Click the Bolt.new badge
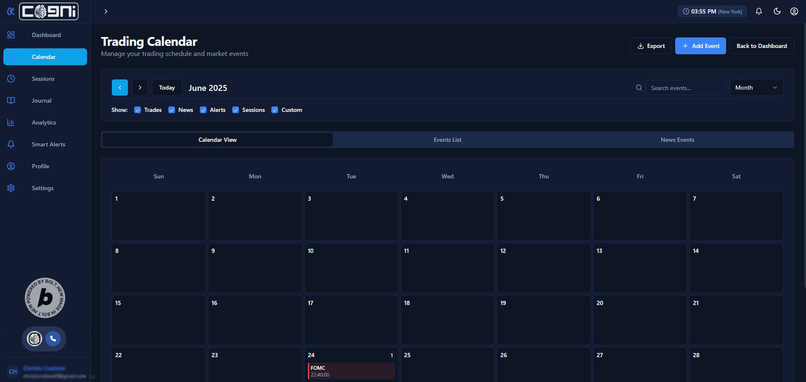Image resolution: width=806 pixels, height=382 pixels. point(45,298)
